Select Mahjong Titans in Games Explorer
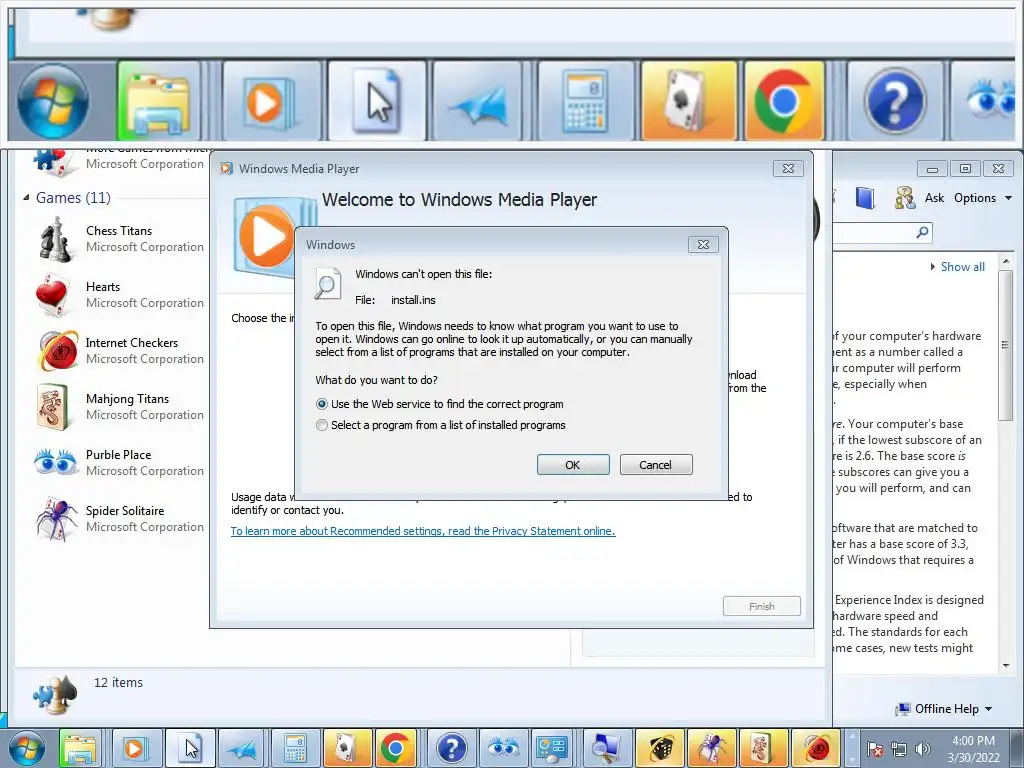1024x768 pixels. click(x=120, y=407)
